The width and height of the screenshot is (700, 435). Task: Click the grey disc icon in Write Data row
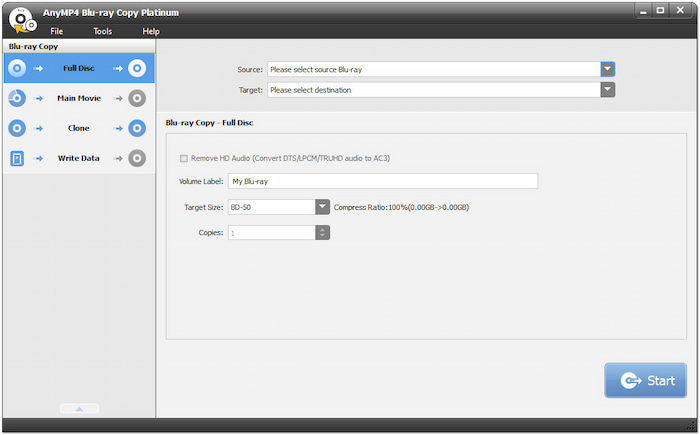coord(137,158)
